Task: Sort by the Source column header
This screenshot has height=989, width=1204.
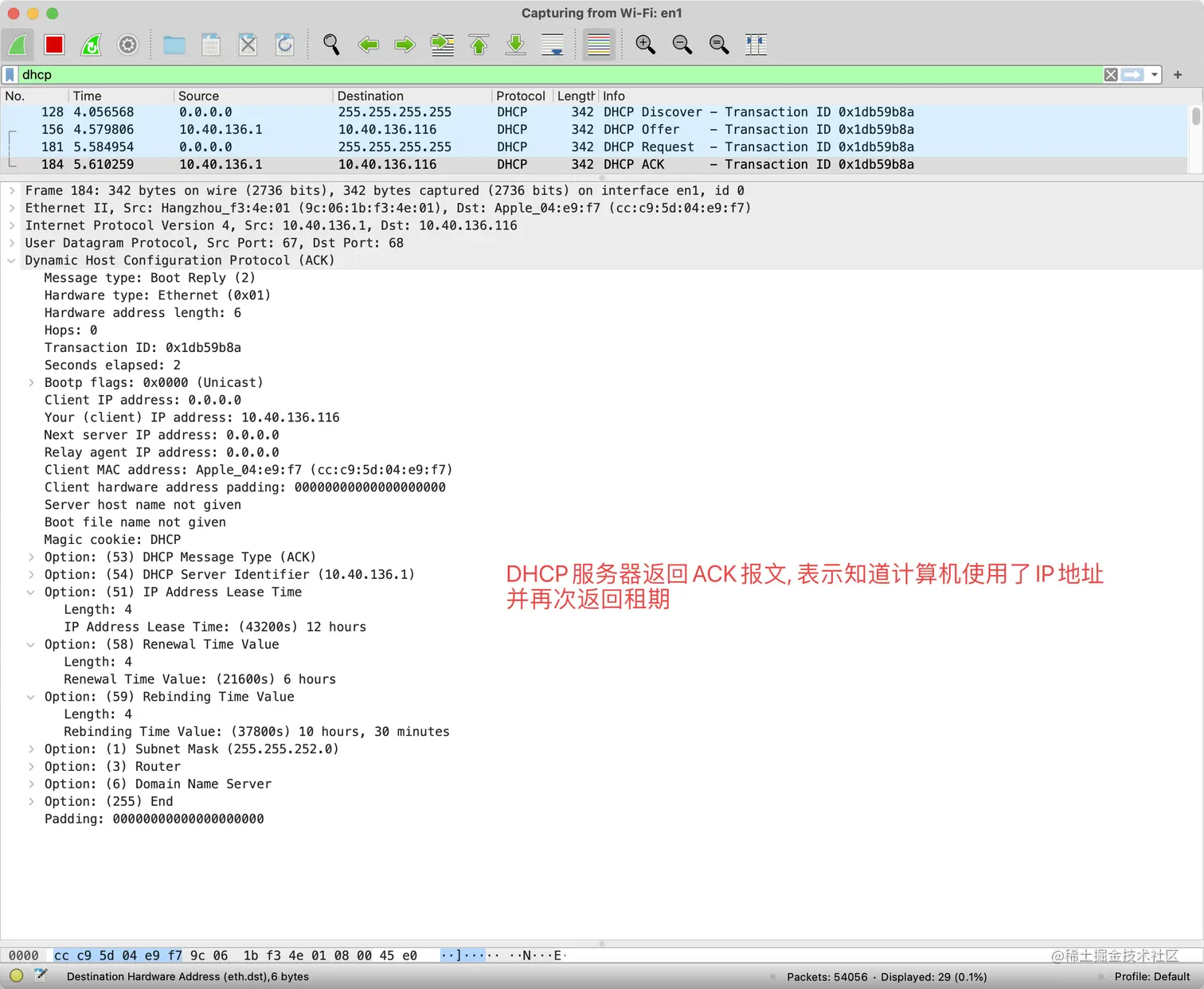Action: point(252,96)
